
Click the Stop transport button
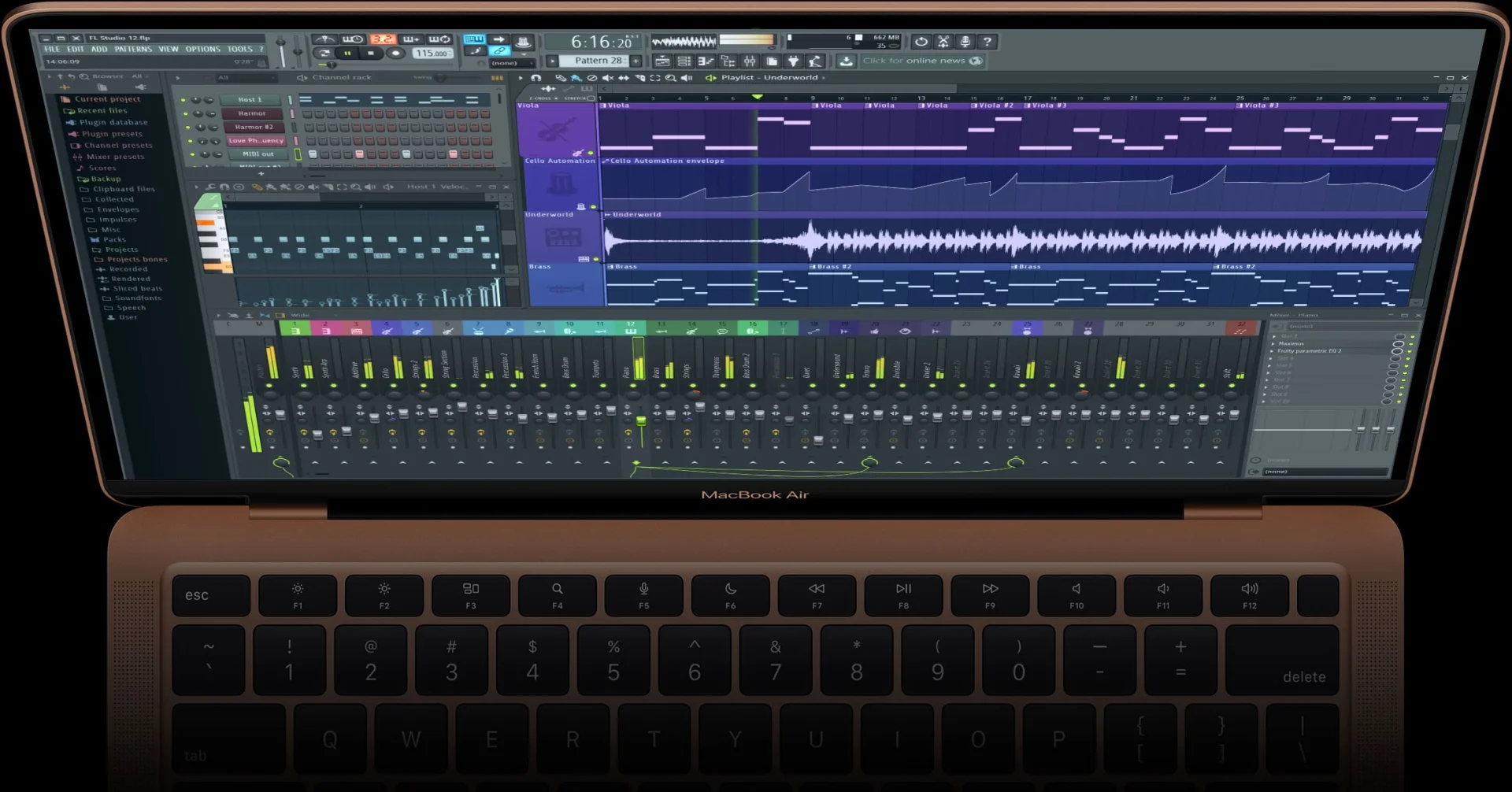pos(371,54)
